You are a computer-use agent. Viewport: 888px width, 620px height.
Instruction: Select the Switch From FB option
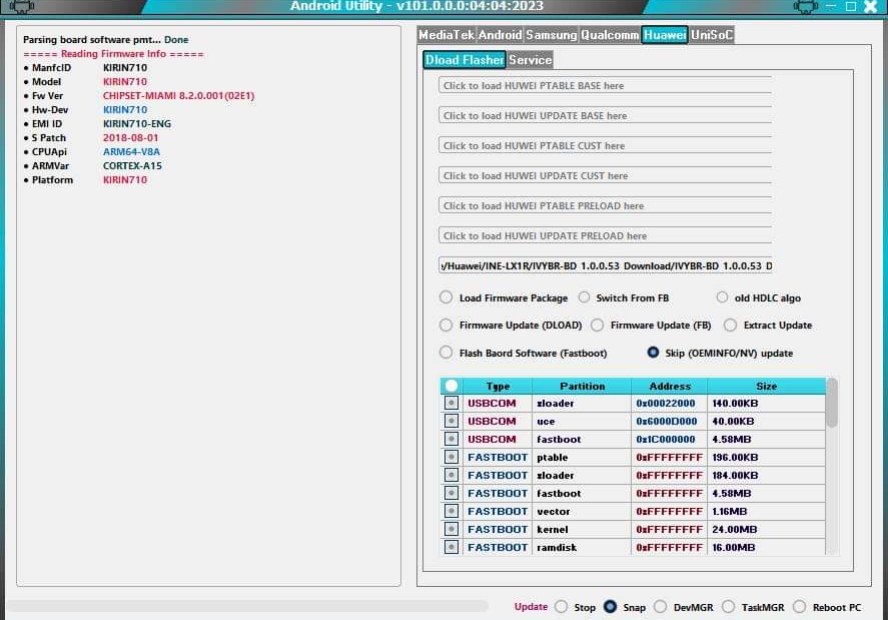584,298
